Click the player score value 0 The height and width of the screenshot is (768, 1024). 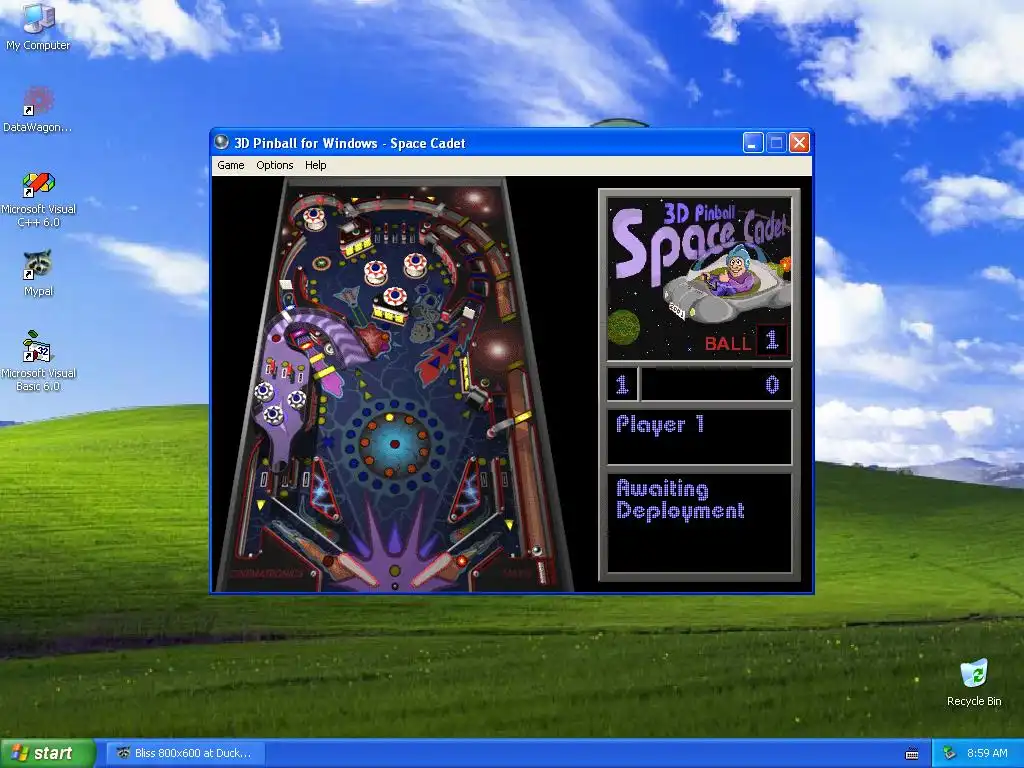(772, 385)
